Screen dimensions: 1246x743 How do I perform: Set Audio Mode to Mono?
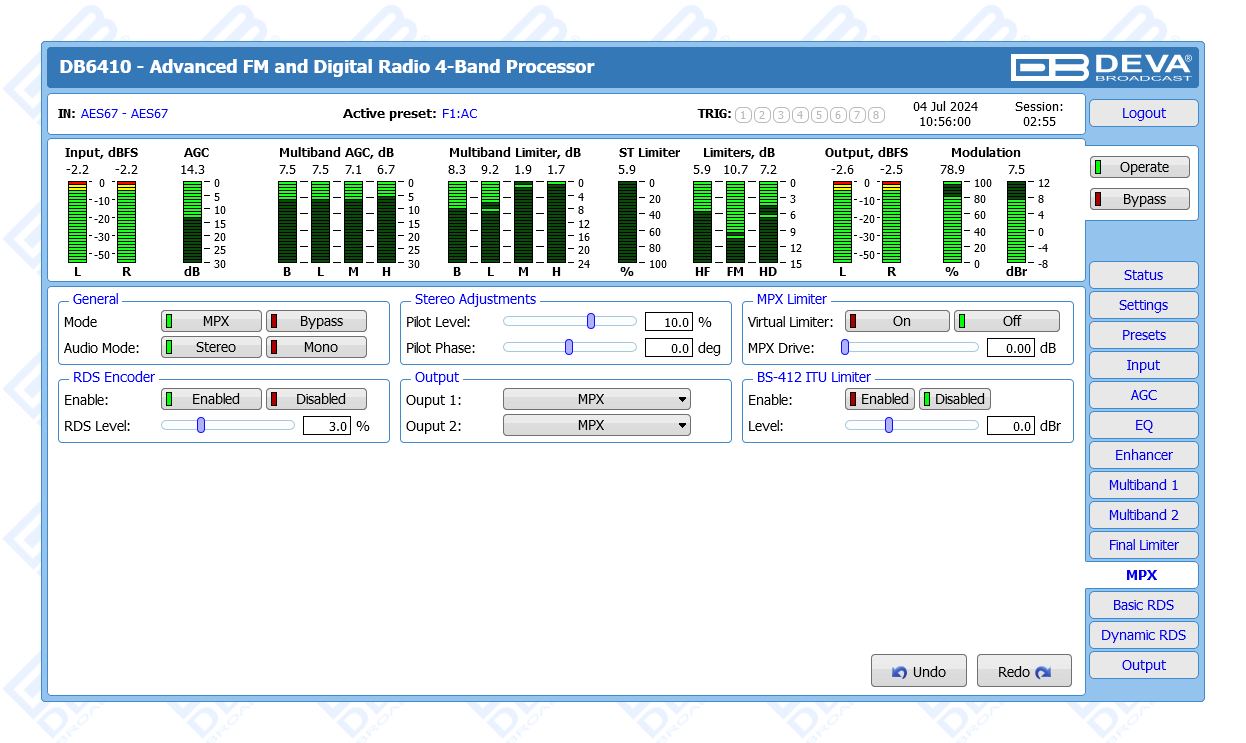coord(316,348)
